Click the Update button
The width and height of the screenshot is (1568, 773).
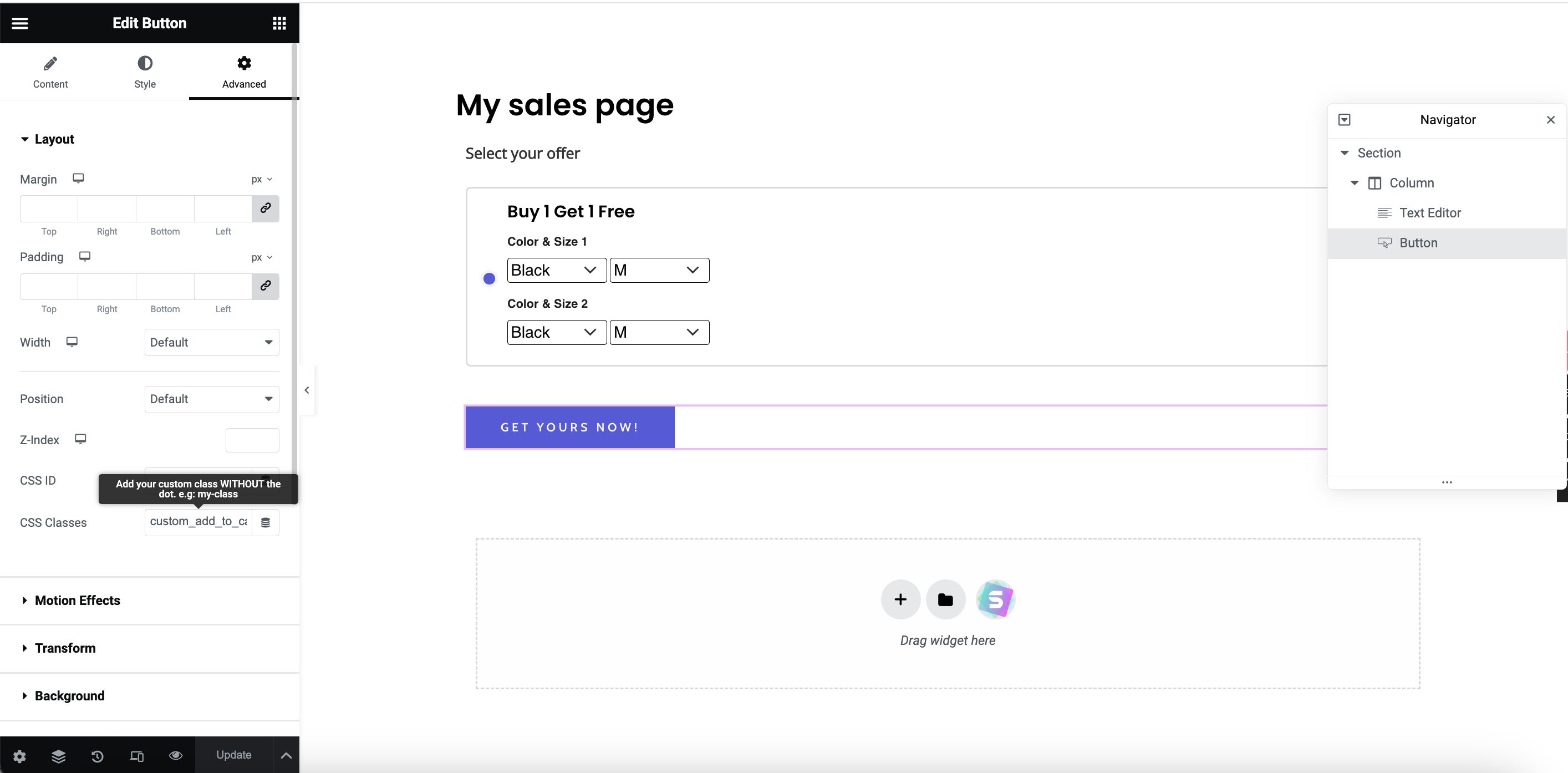pos(234,755)
